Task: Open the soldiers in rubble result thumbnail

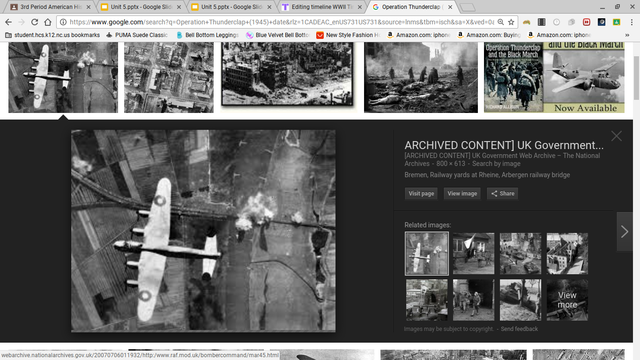Action: point(421,78)
